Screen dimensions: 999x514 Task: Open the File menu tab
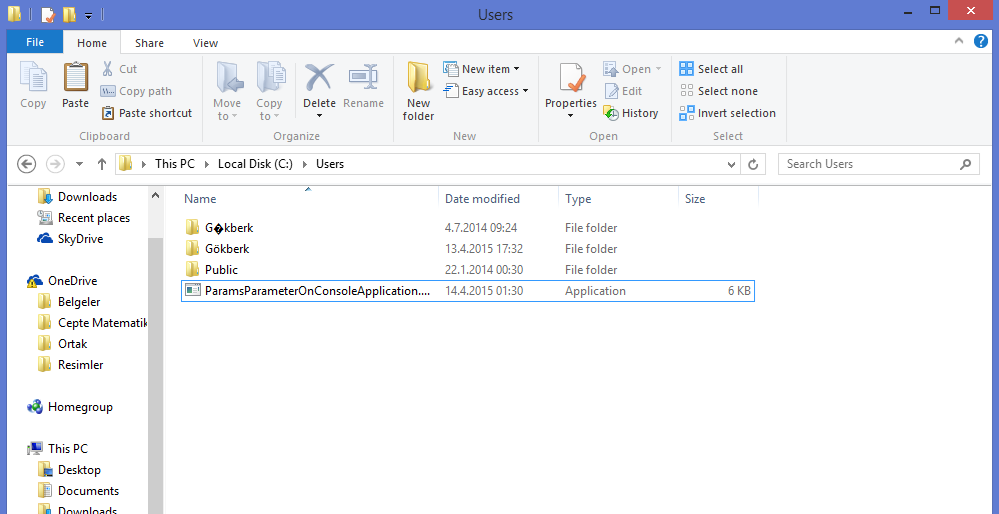pos(35,43)
